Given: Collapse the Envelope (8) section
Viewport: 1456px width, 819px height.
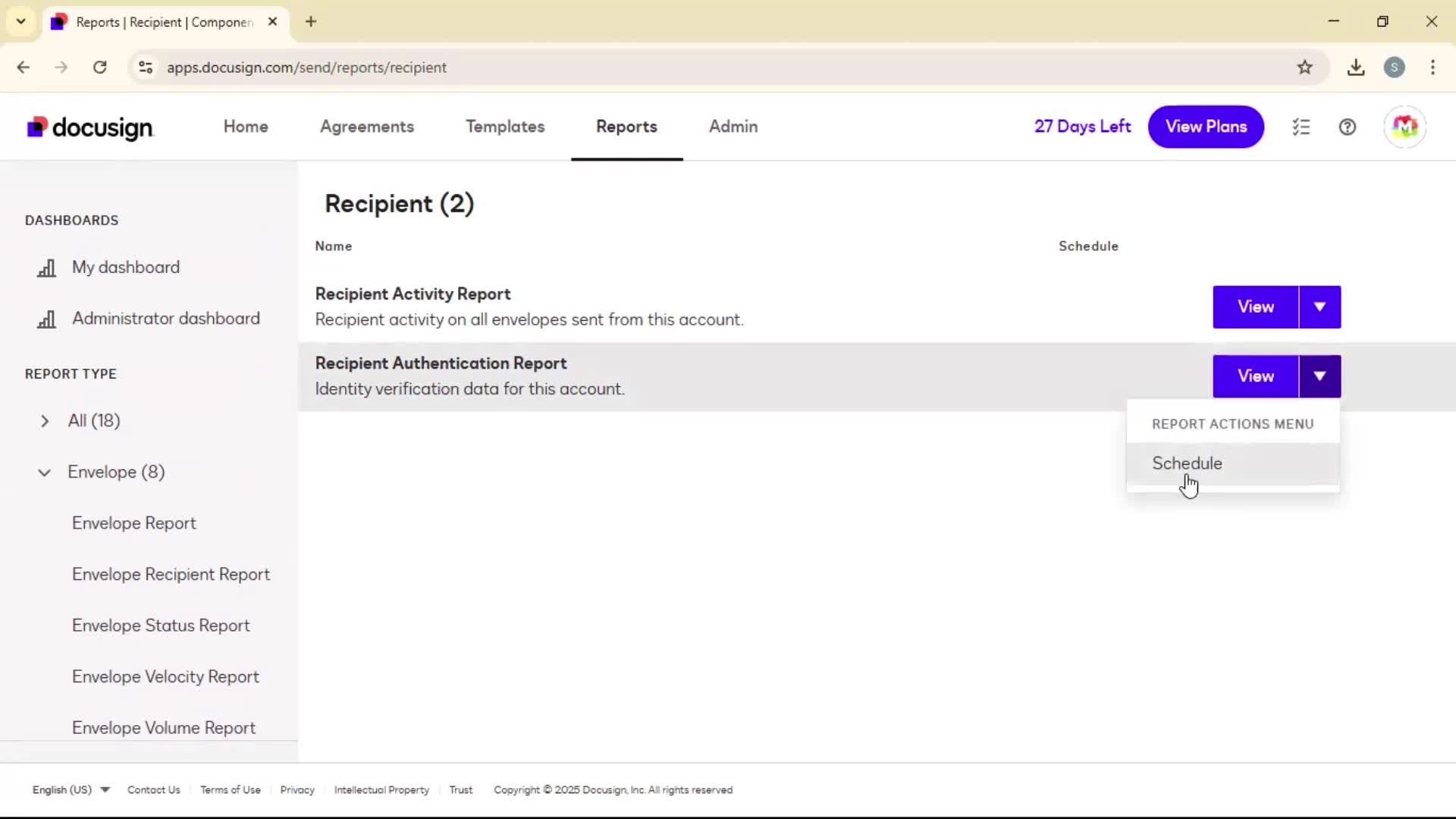Looking at the screenshot, I should point(45,472).
